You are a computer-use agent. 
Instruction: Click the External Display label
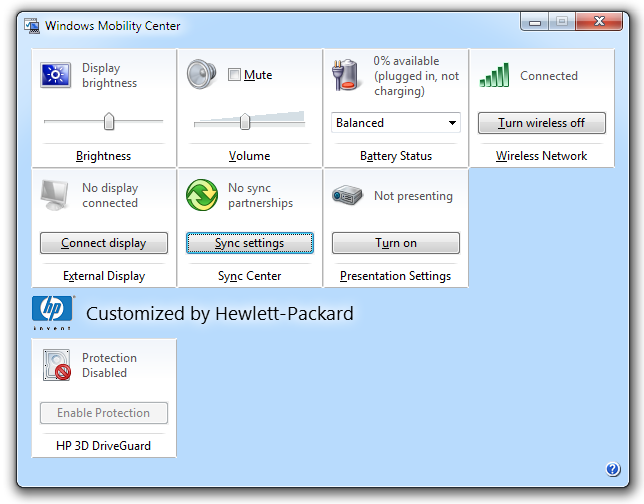104,276
